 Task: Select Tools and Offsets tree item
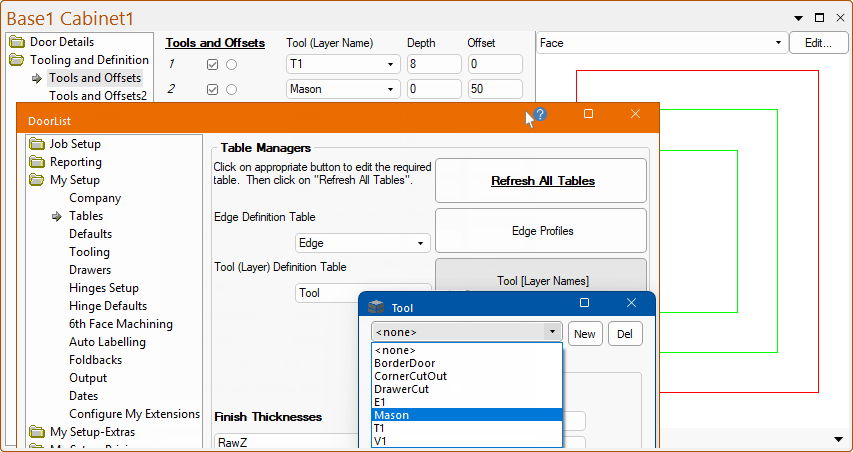(x=95, y=78)
